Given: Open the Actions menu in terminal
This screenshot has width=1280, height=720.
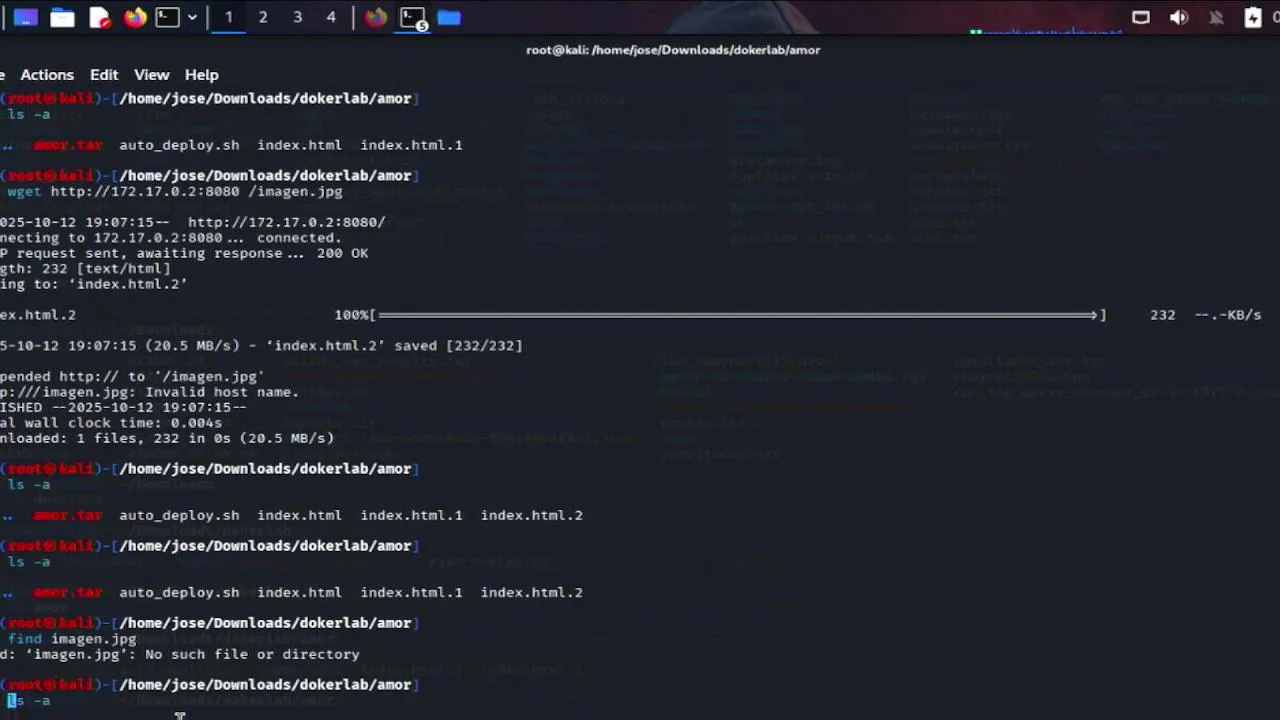Looking at the screenshot, I should pyautogui.click(x=47, y=75).
